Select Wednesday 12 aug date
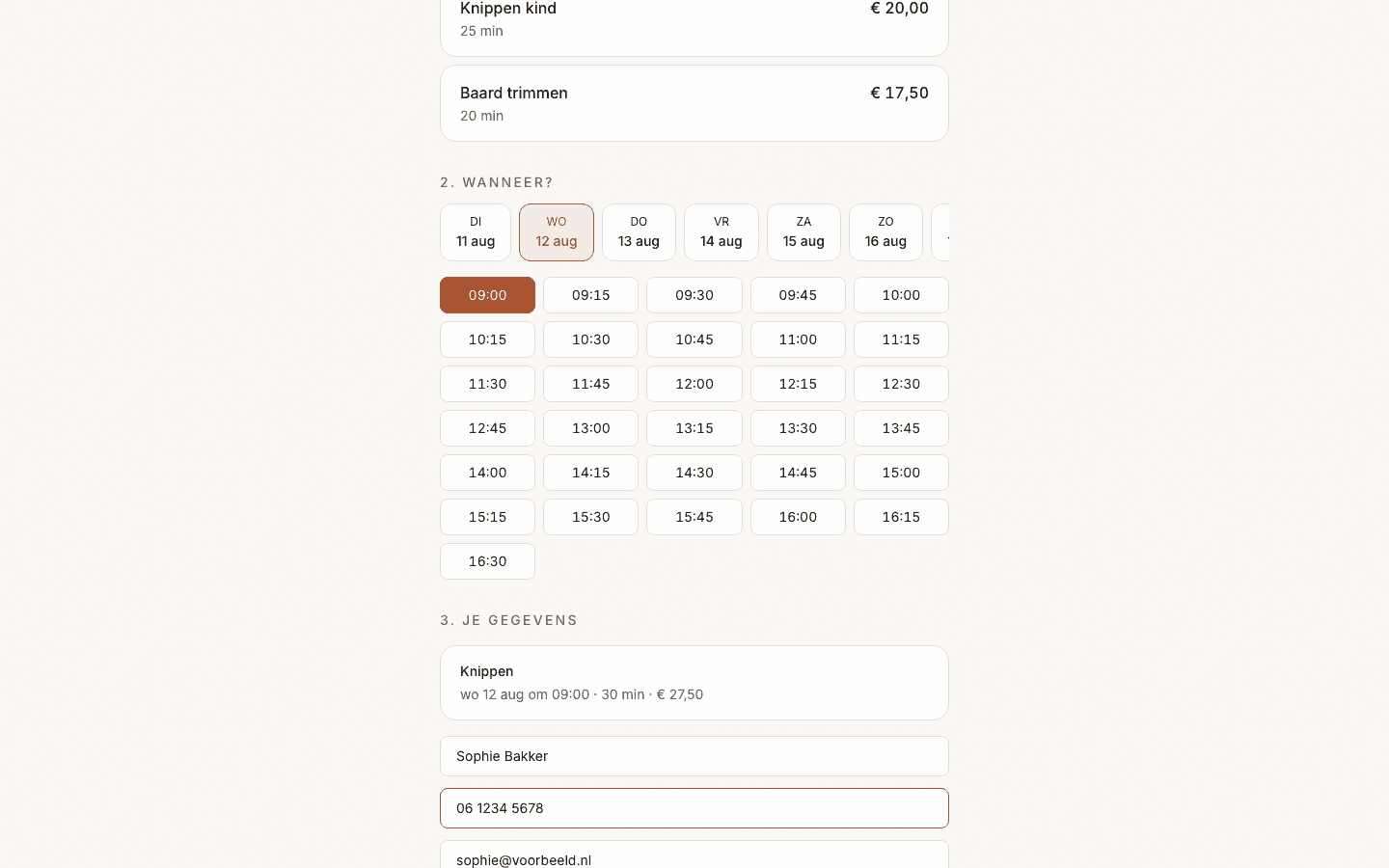This screenshot has height=868, width=1389. tap(557, 232)
